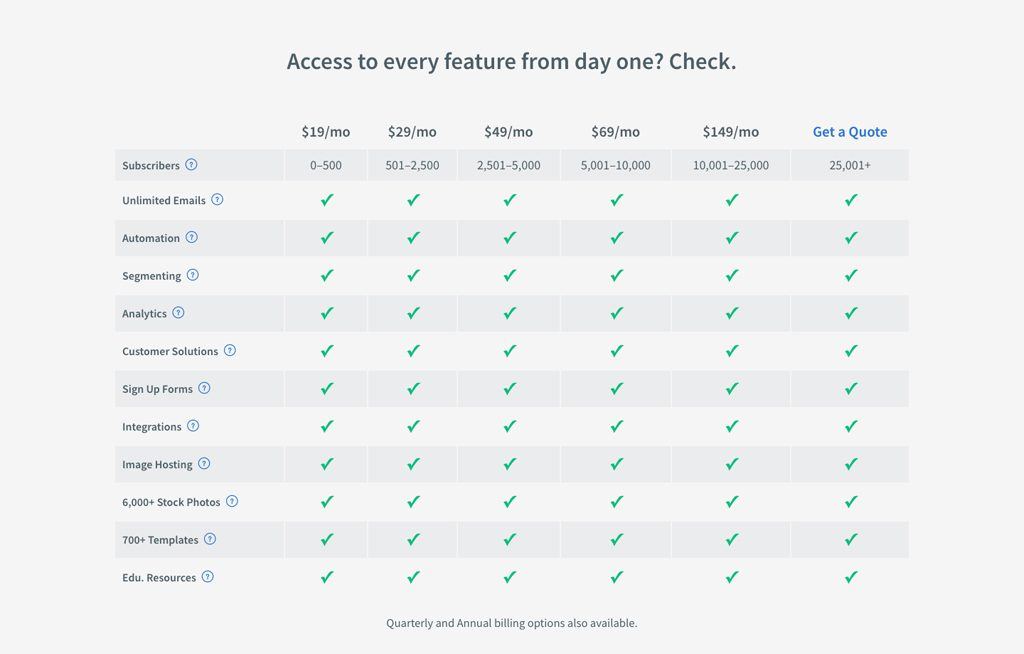The image size is (1024, 654).
Task: Open the Image Hosting info icon
Action: (204, 463)
